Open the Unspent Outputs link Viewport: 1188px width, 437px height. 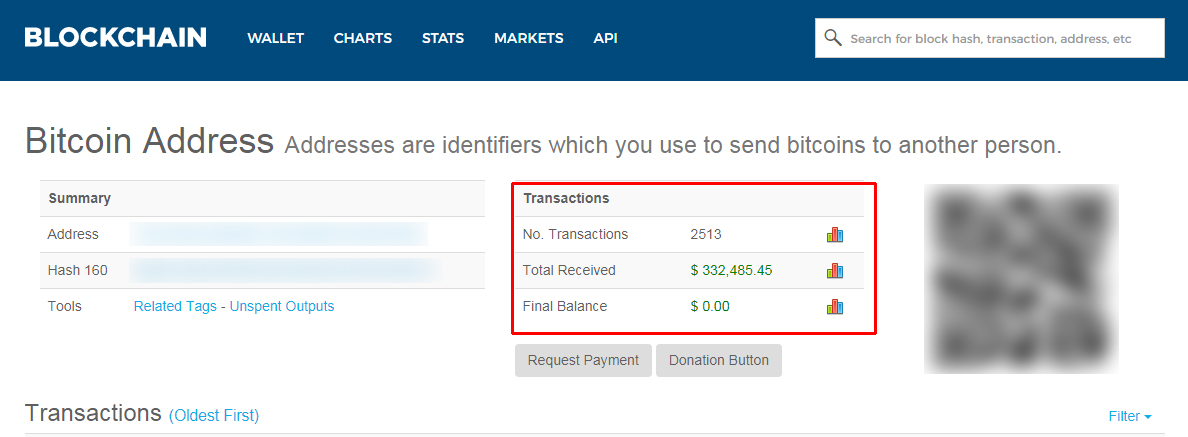coord(282,306)
